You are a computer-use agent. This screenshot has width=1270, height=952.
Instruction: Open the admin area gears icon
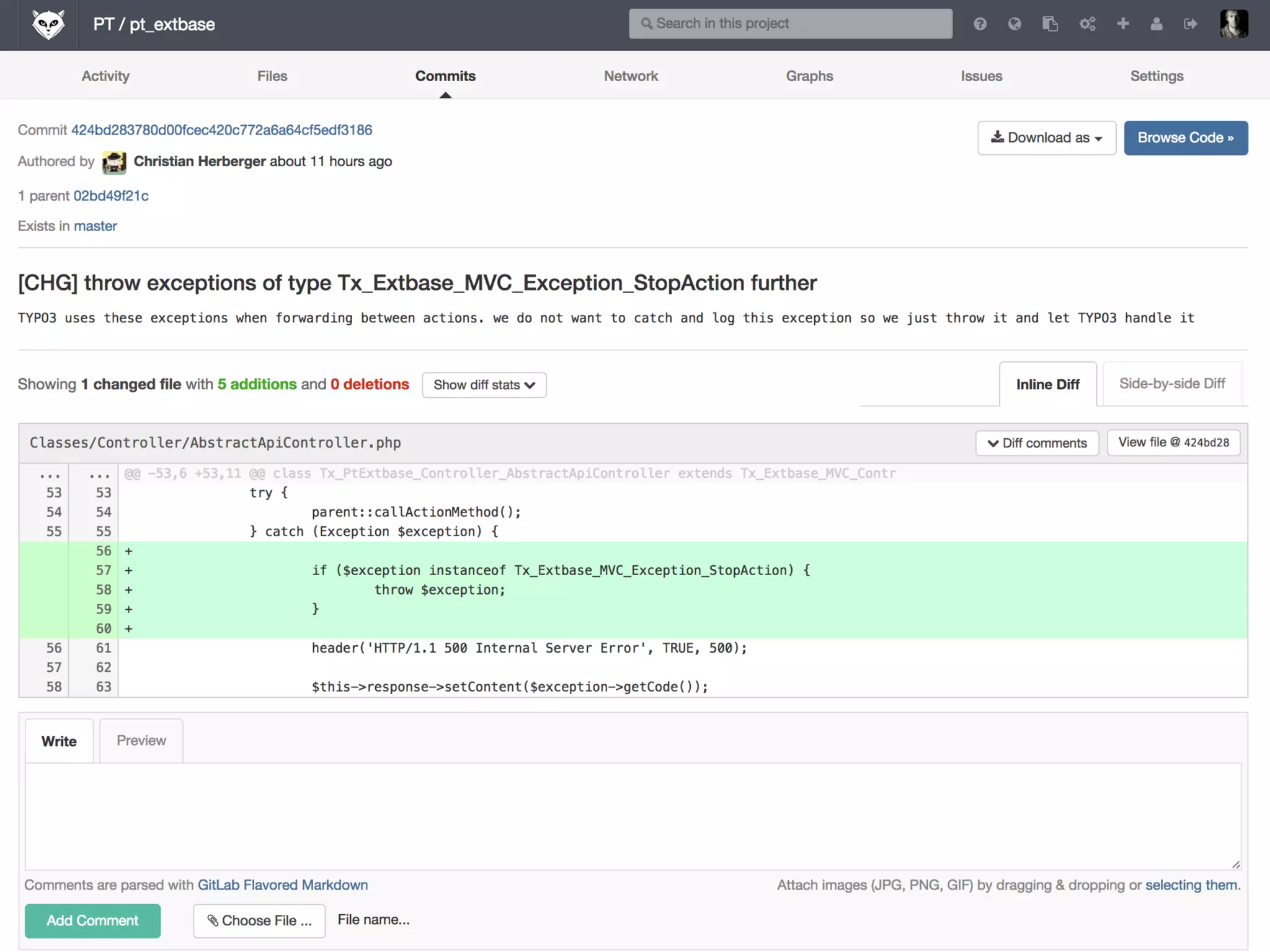(x=1087, y=24)
